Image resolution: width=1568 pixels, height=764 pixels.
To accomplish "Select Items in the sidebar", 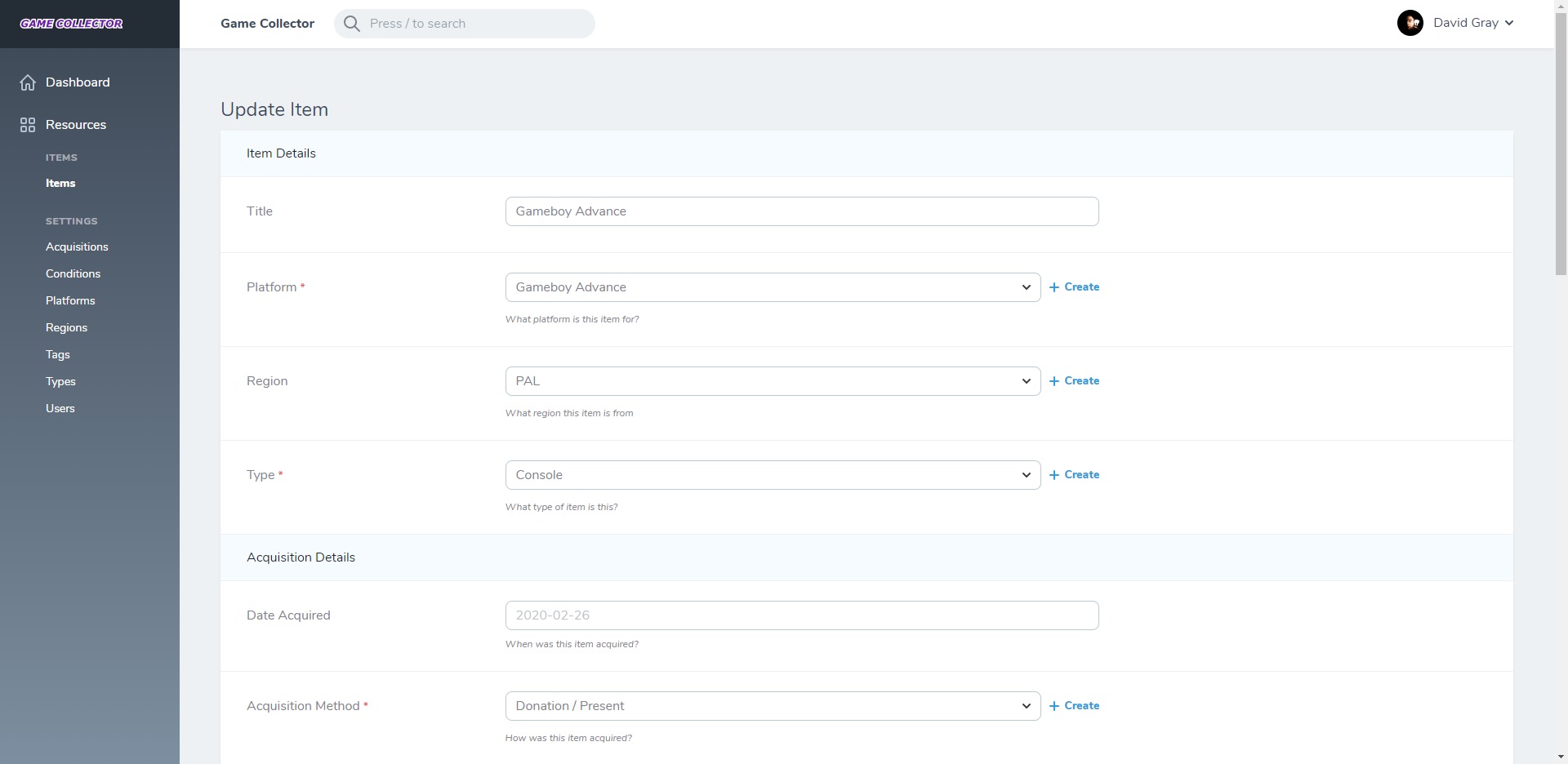I will click(60, 184).
